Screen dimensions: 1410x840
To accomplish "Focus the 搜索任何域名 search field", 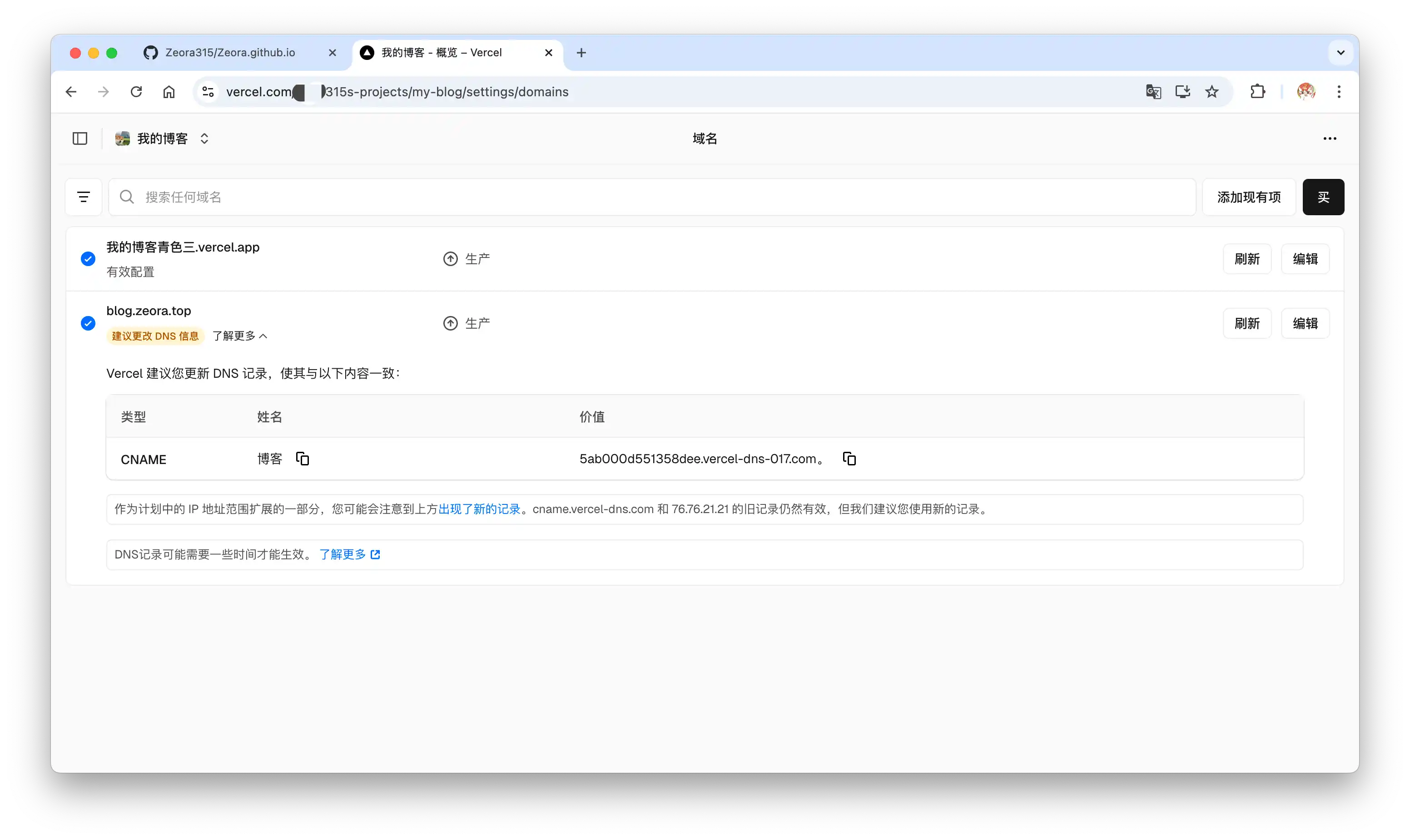I will point(652,197).
